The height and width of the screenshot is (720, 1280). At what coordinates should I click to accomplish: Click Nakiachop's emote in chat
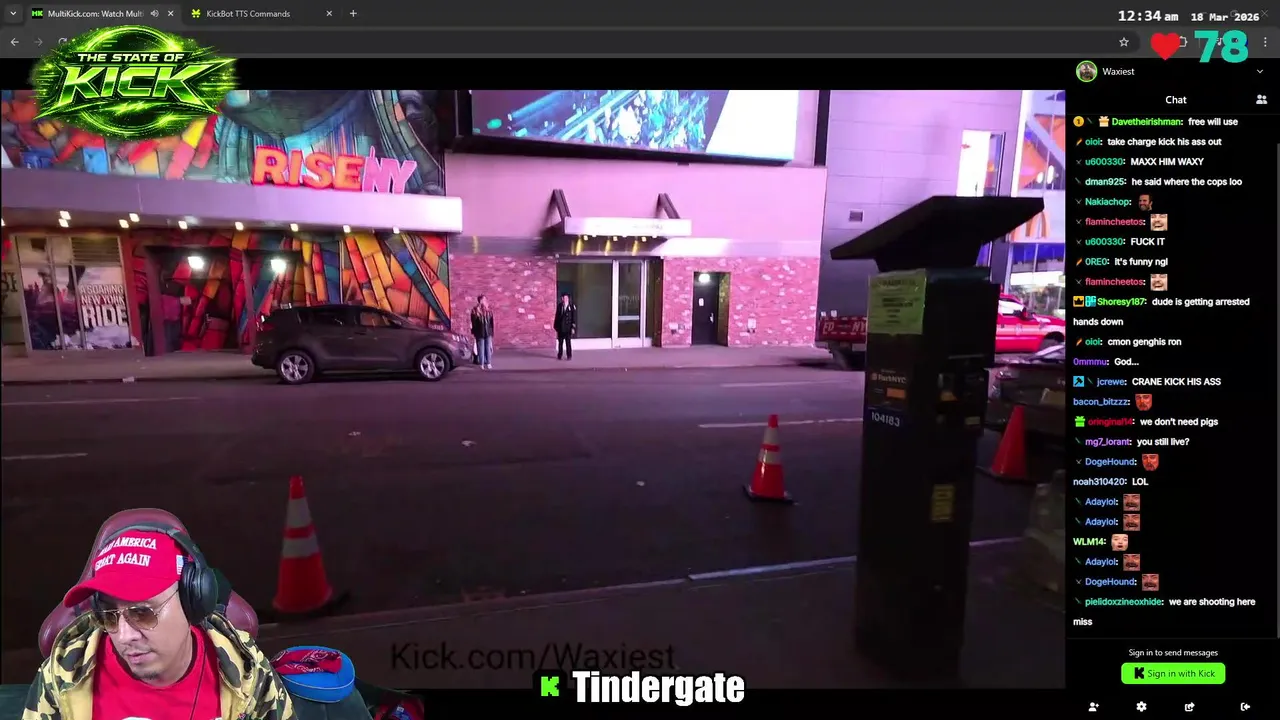[x=1144, y=202]
